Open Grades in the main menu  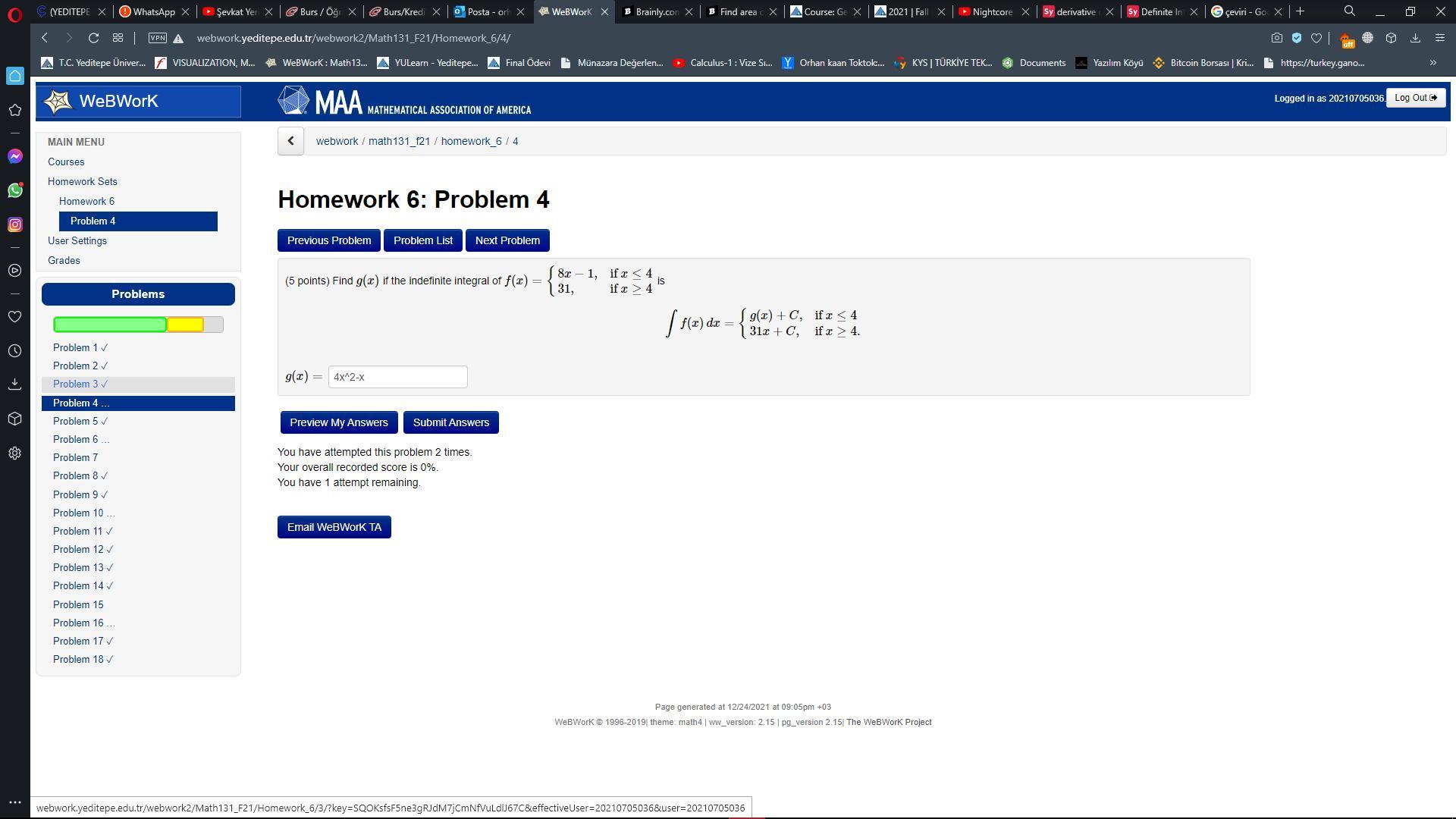(x=64, y=260)
